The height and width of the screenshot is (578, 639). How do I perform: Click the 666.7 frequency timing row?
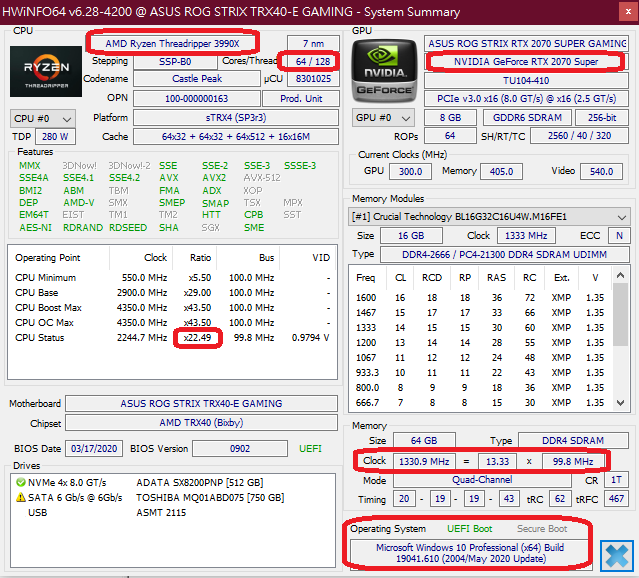pos(480,403)
